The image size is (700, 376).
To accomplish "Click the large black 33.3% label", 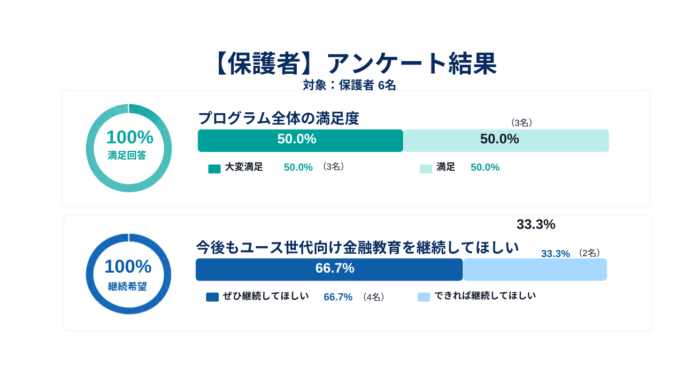I will (x=536, y=224).
